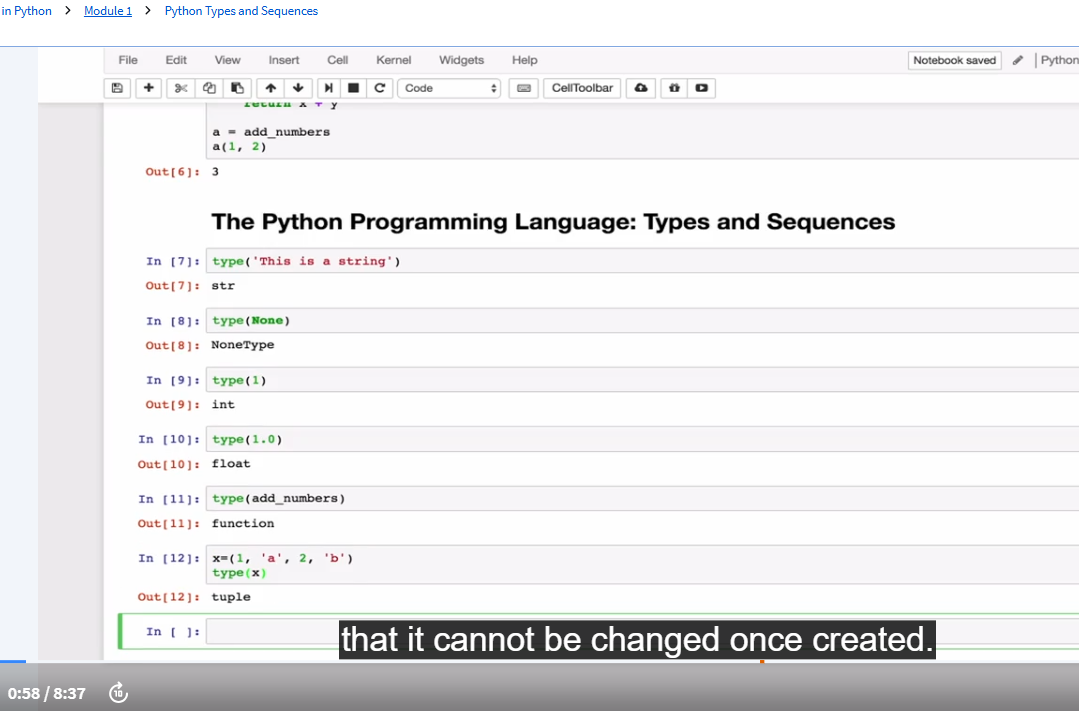The height and width of the screenshot is (711, 1079).
Task: Click the video time 0:58 / 8:37
Action: (x=47, y=693)
